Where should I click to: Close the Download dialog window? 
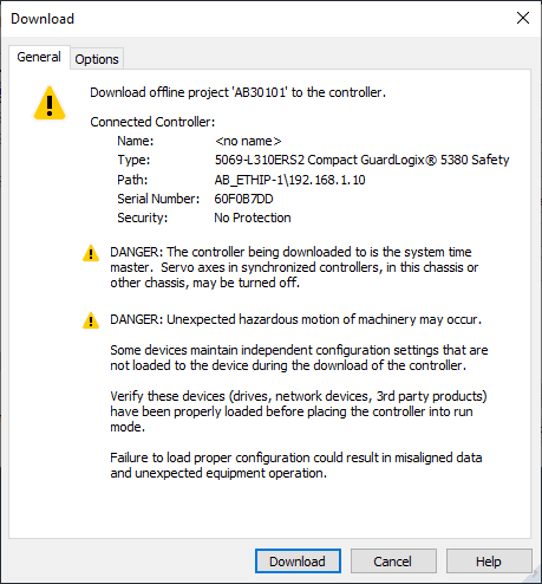(x=523, y=18)
